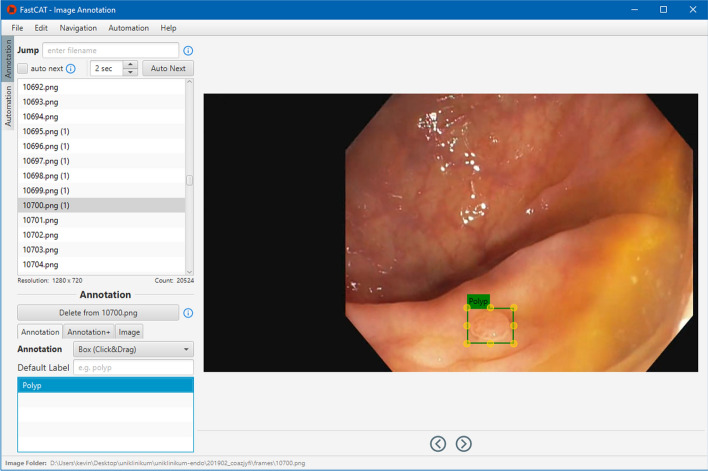Click info icon beside Delete from 10700.png
Screen dimensions: 708x471
tap(188, 313)
